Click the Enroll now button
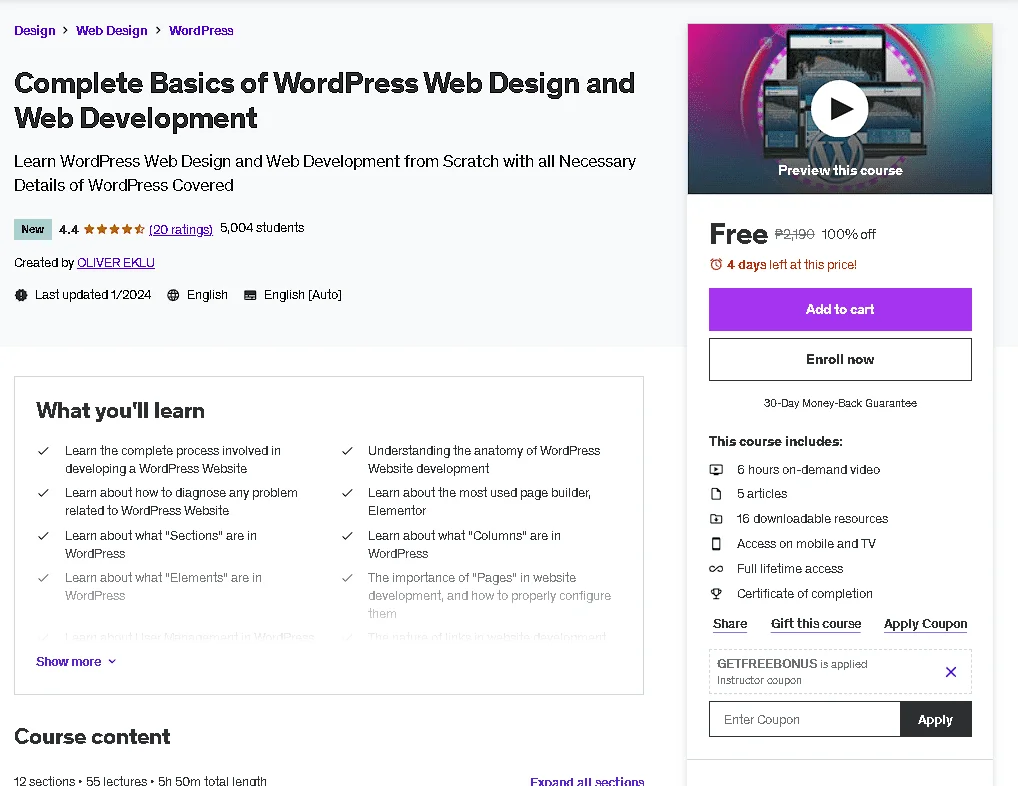1018x786 pixels. (840, 360)
